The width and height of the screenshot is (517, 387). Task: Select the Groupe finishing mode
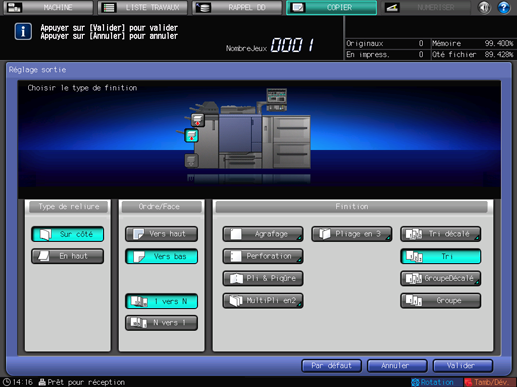[441, 301]
